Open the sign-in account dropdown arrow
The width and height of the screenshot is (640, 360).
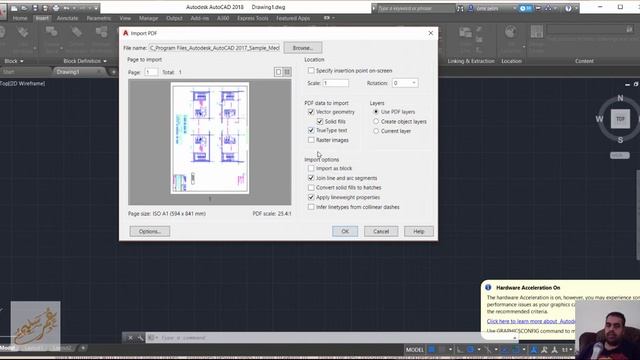coord(515,8)
